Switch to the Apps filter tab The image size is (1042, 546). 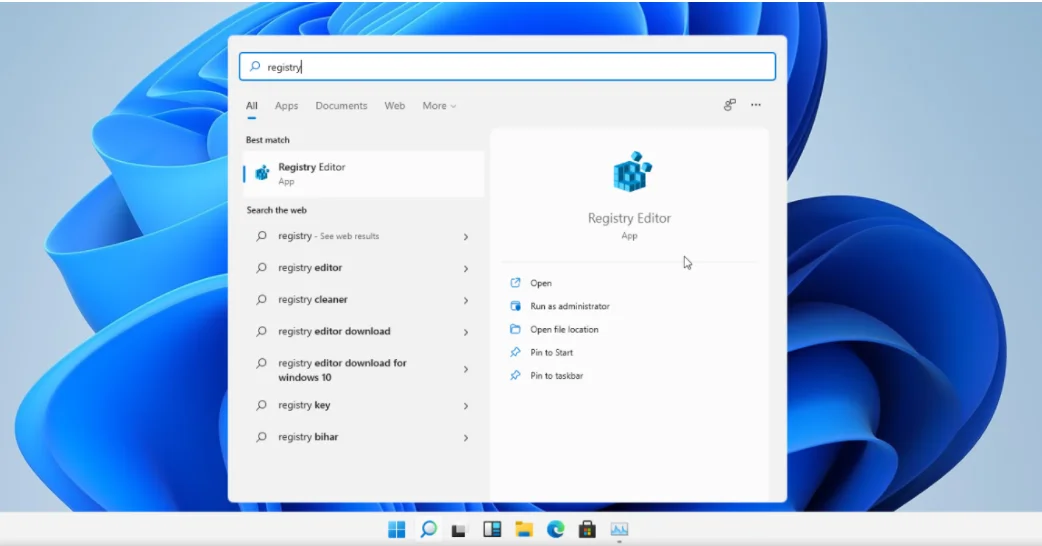click(286, 106)
